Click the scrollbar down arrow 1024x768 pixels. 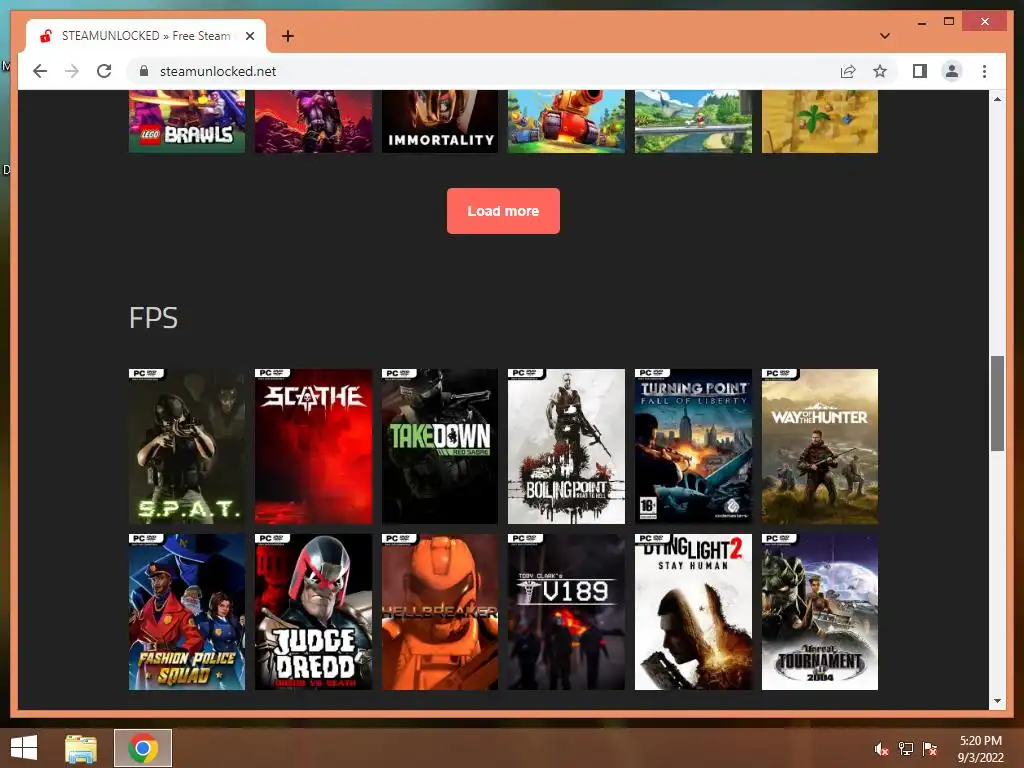coord(997,701)
